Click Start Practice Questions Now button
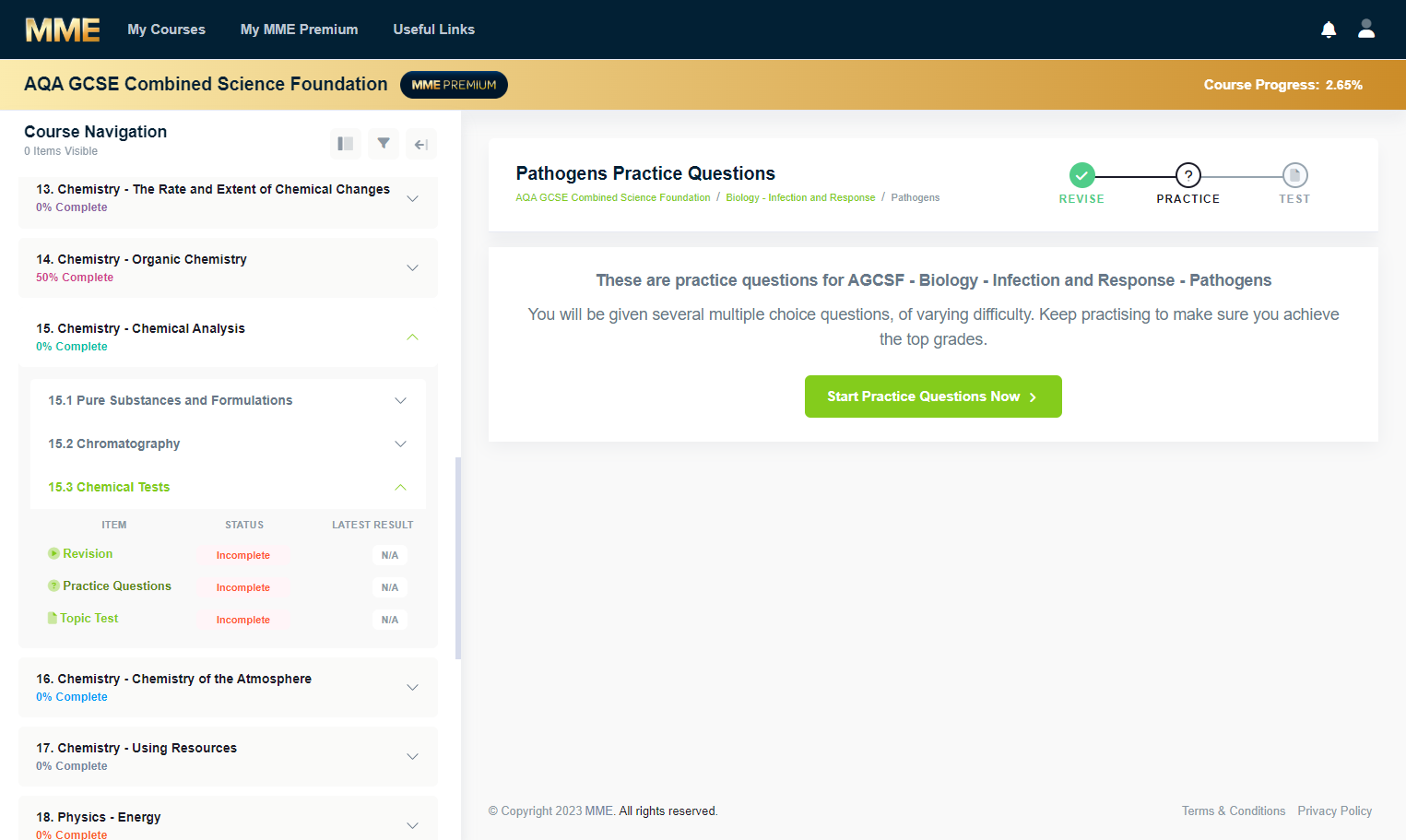 [x=933, y=396]
